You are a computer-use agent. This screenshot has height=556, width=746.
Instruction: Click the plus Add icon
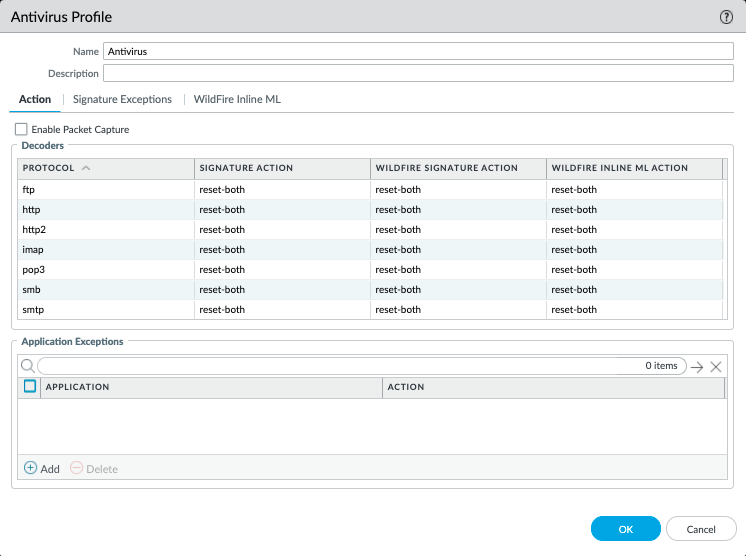30,468
